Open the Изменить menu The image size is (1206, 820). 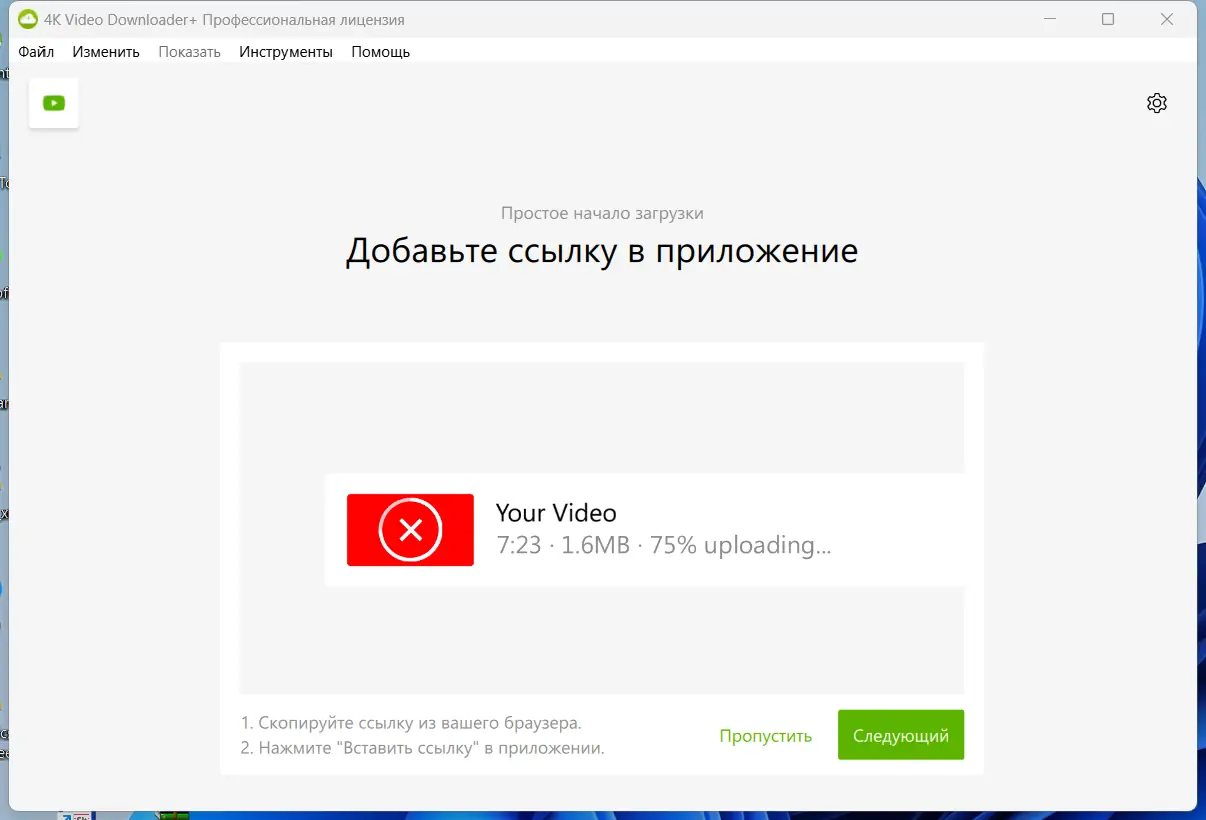point(106,52)
